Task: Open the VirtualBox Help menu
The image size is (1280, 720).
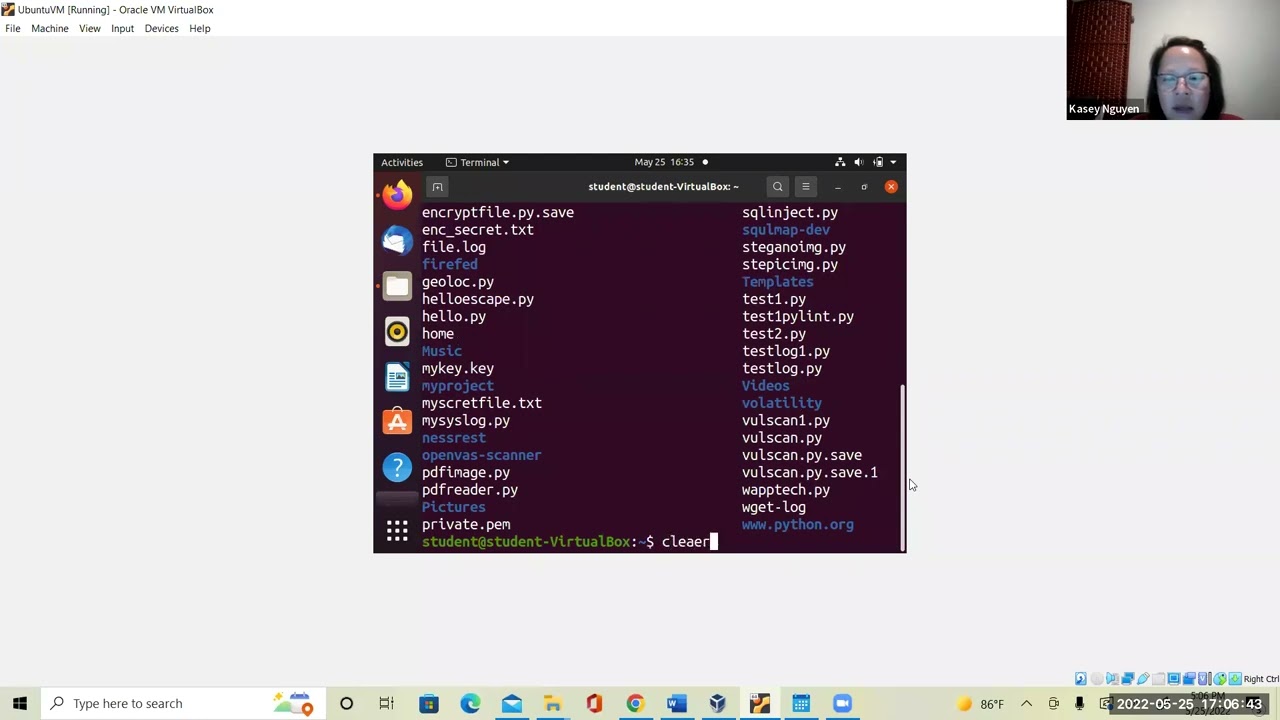Action: (200, 28)
